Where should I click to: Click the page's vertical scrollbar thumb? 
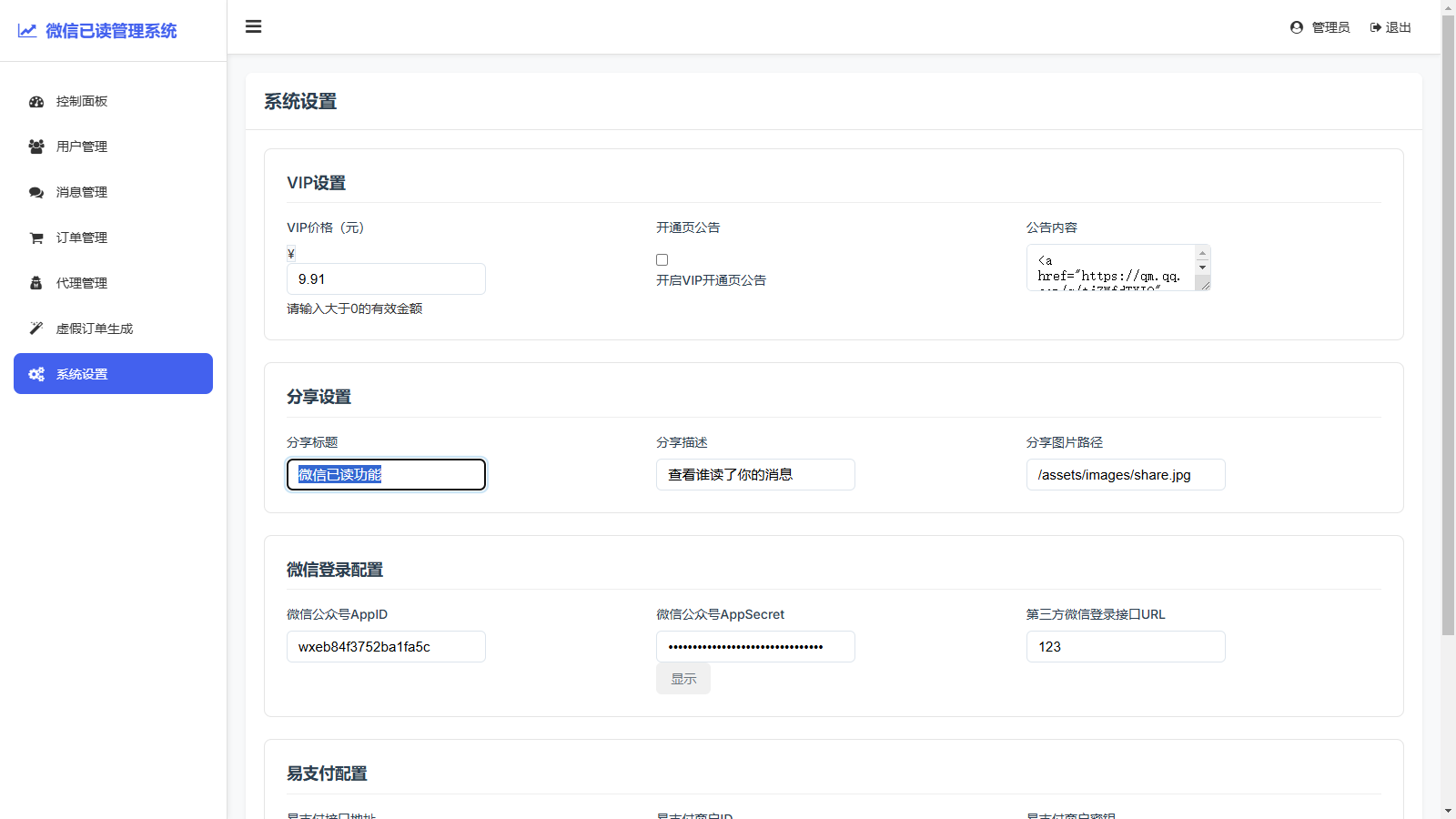1448,318
